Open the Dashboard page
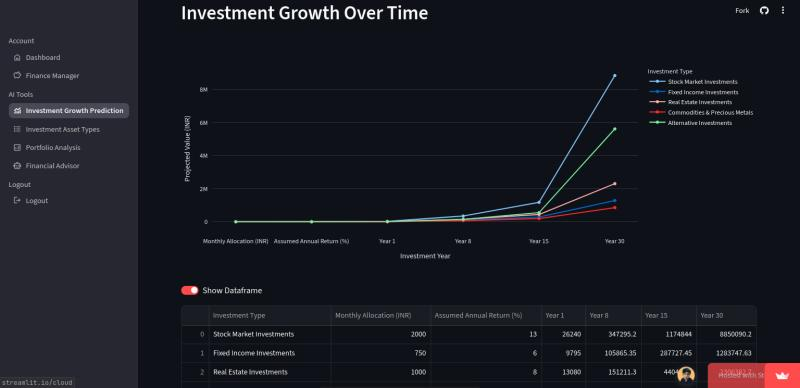 coord(69,58)
